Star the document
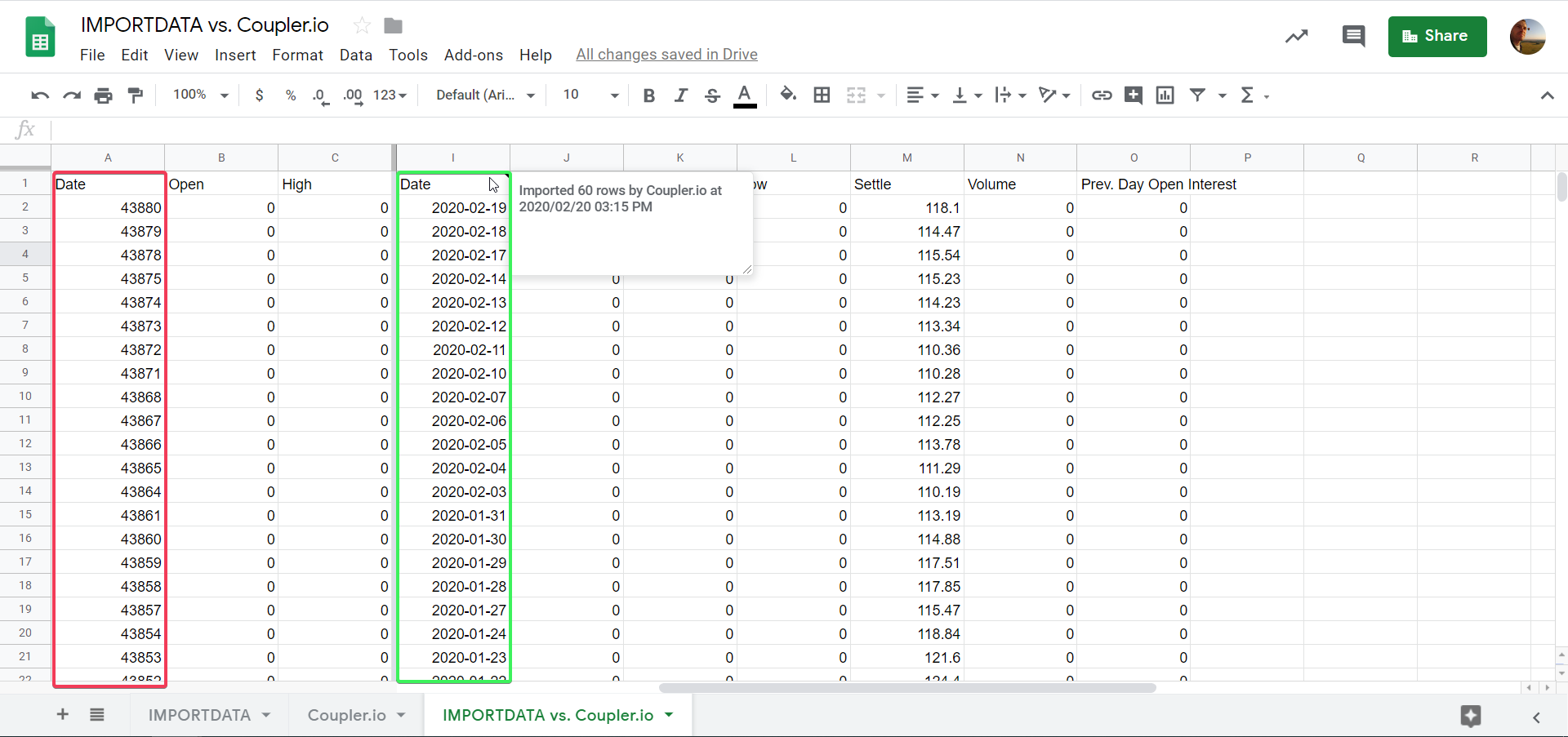 [x=362, y=26]
